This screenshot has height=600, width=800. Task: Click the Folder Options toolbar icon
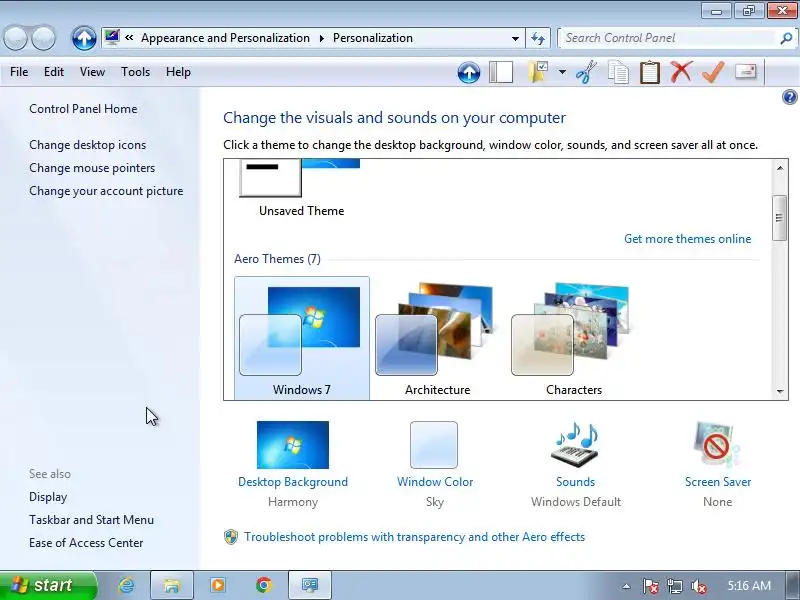point(538,72)
